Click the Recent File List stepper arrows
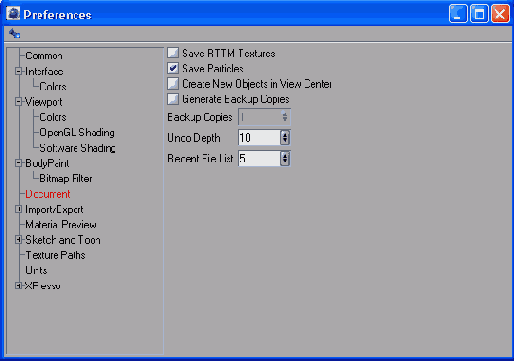Image resolution: width=514 pixels, height=361 pixels. (285, 158)
